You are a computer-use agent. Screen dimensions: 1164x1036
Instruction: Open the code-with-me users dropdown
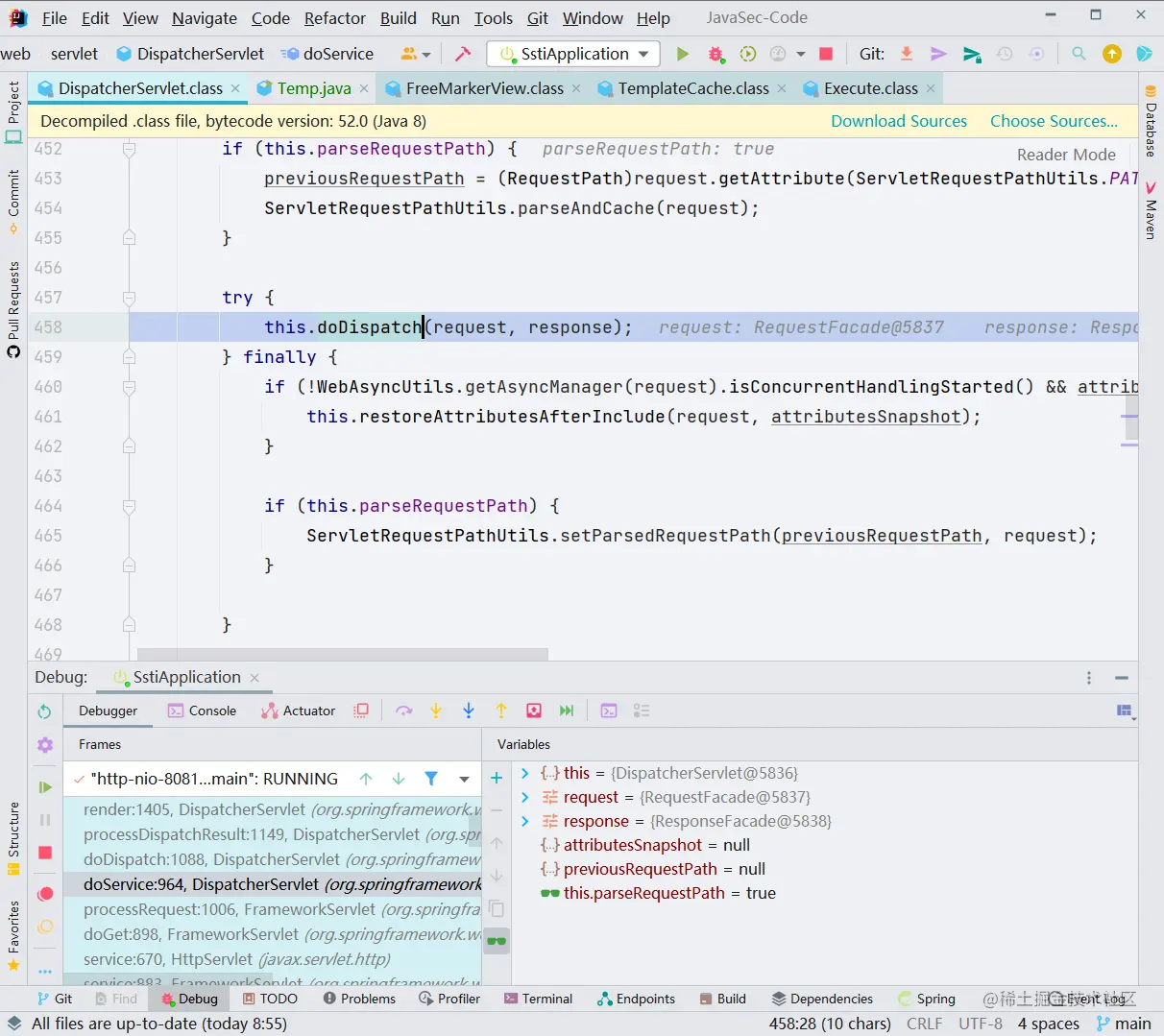click(x=416, y=54)
